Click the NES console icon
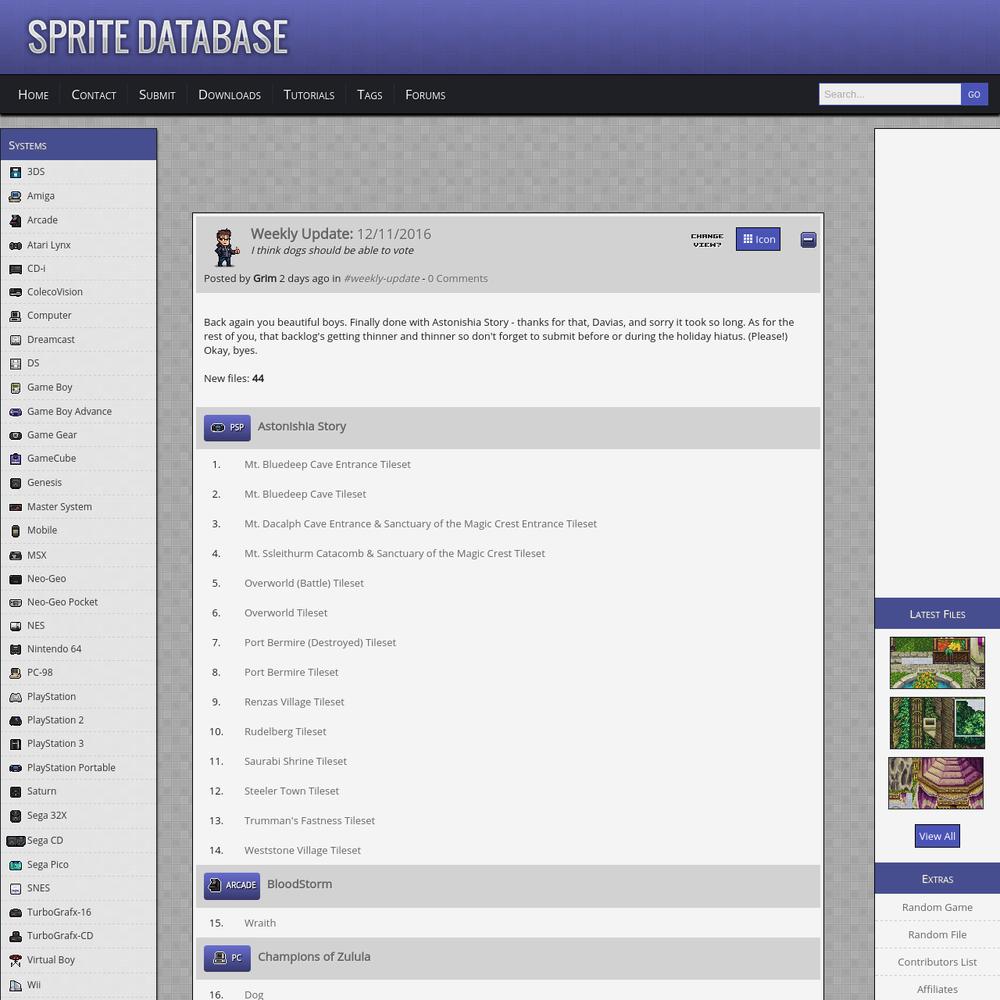The height and width of the screenshot is (1000, 1000). pos(15,626)
